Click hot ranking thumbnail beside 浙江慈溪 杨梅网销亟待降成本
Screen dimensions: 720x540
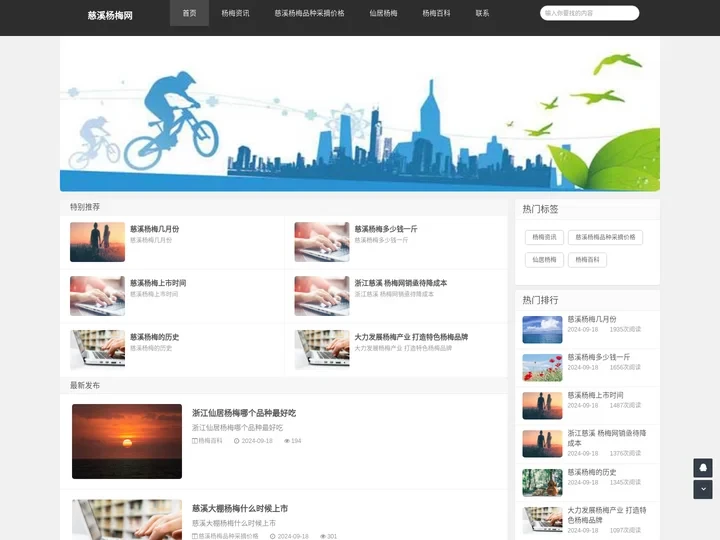(x=542, y=444)
